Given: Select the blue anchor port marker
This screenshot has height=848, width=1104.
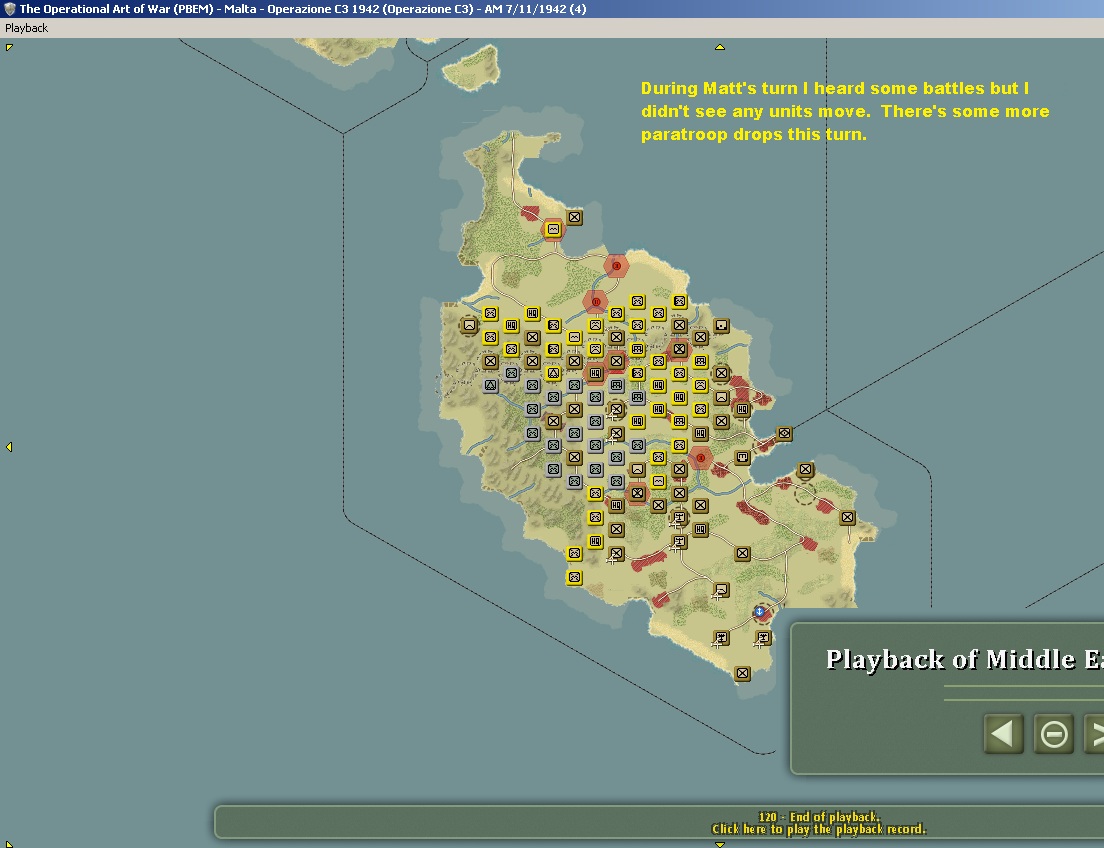Looking at the screenshot, I should (x=760, y=611).
